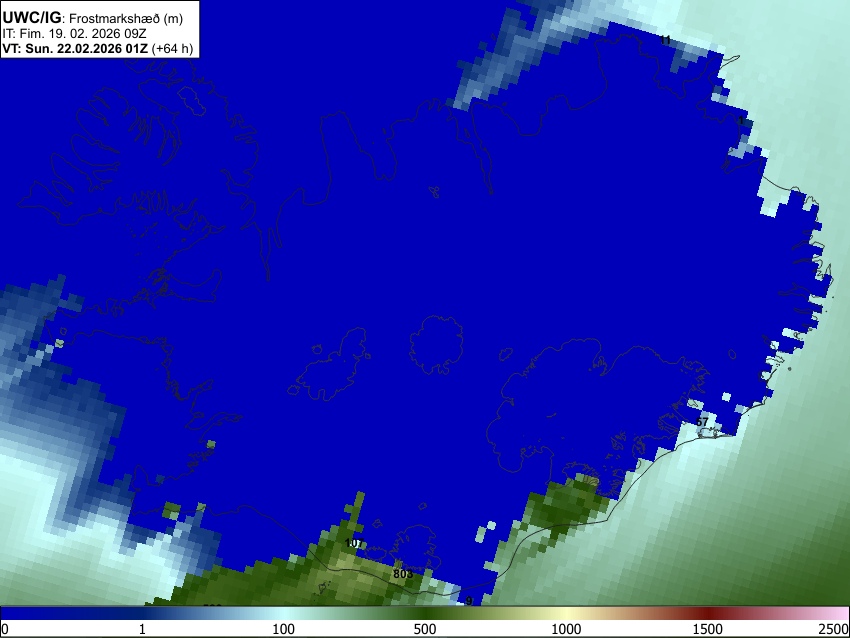Screen dimensions: 850x638
Task: Click the color scale label '100'
Action: tap(283, 629)
